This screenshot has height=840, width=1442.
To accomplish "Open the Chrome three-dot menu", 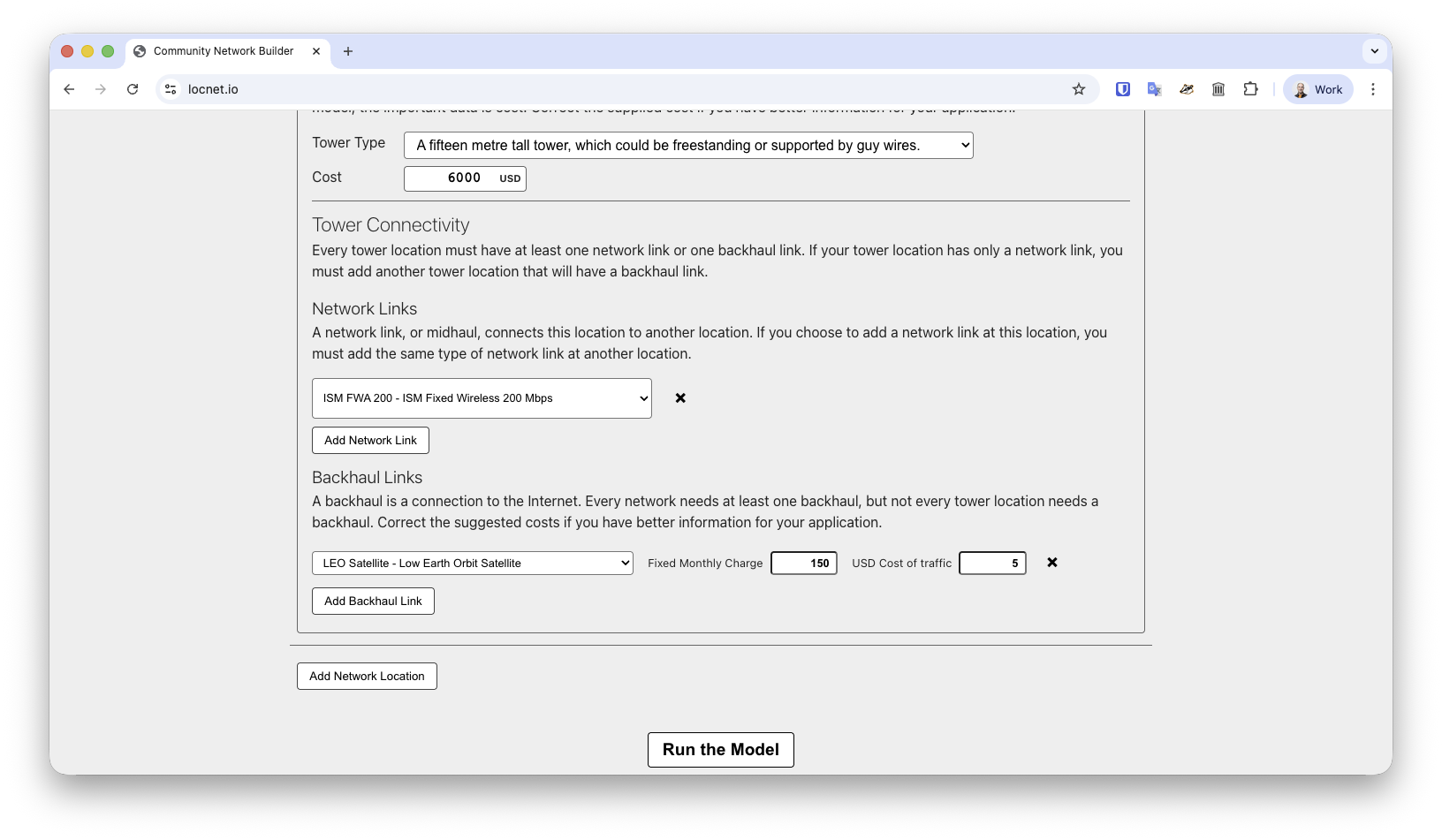I will point(1372,88).
